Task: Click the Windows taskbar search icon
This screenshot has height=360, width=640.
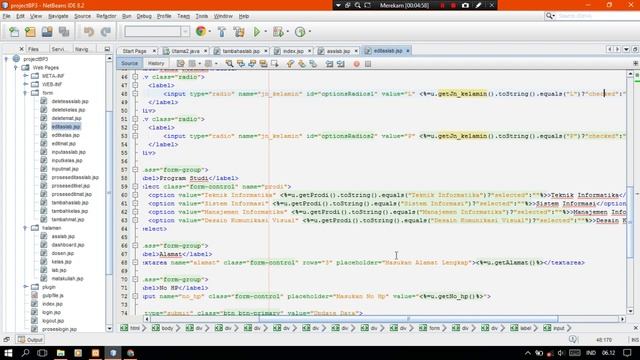Action: (25, 353)
